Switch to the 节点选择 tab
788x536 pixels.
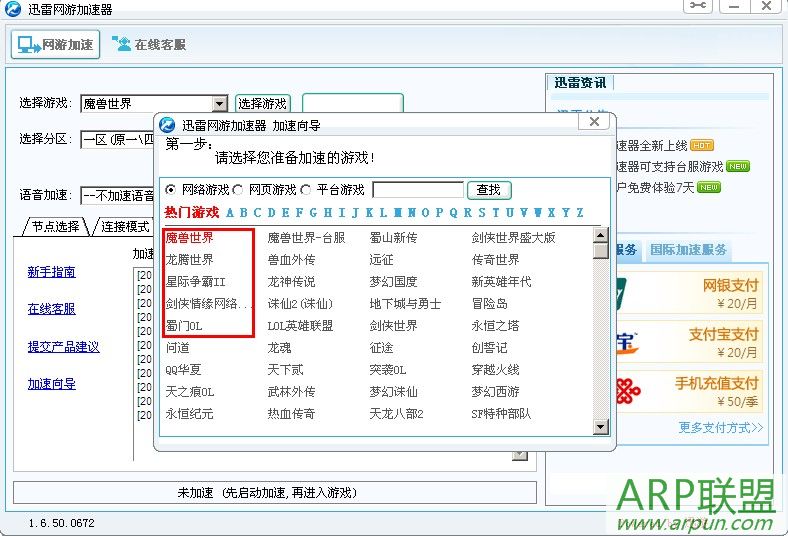[56, 227]
